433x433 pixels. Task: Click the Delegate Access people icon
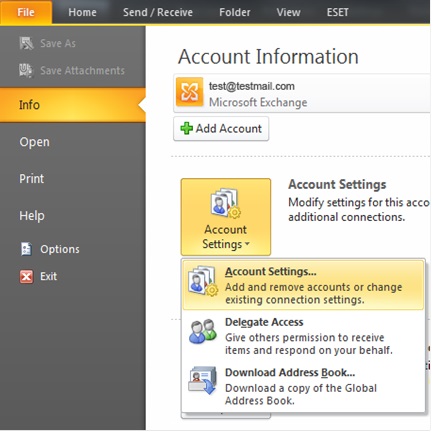click(203, 331)
